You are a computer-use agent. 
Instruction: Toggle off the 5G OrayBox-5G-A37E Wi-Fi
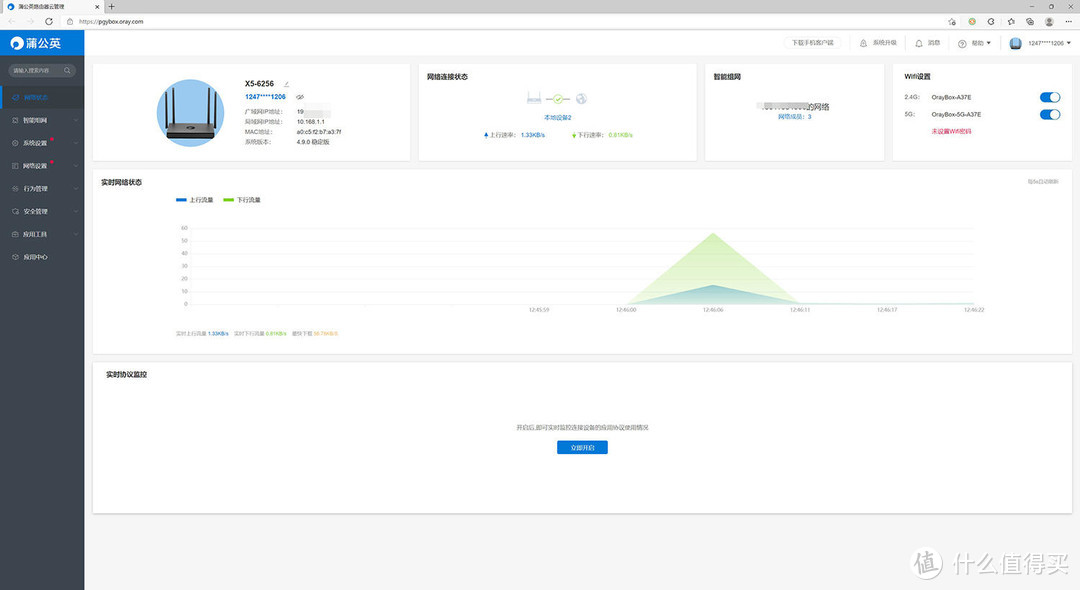pos(1050,114)
